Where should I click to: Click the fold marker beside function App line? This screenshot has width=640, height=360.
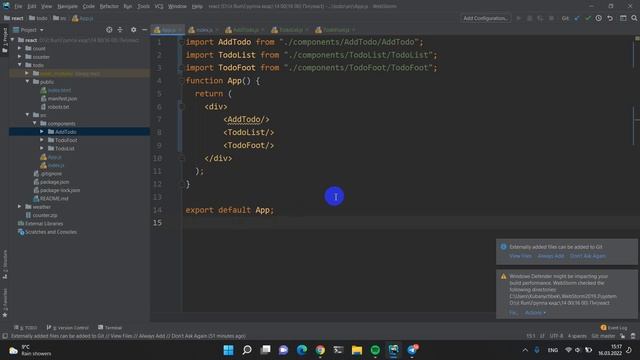[x=182, y=81]
